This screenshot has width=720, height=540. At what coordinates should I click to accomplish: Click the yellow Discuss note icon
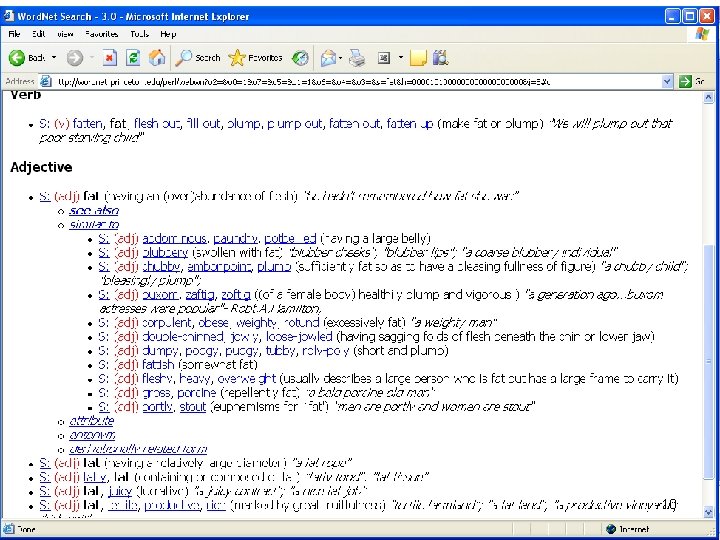(x=418, y=58)
